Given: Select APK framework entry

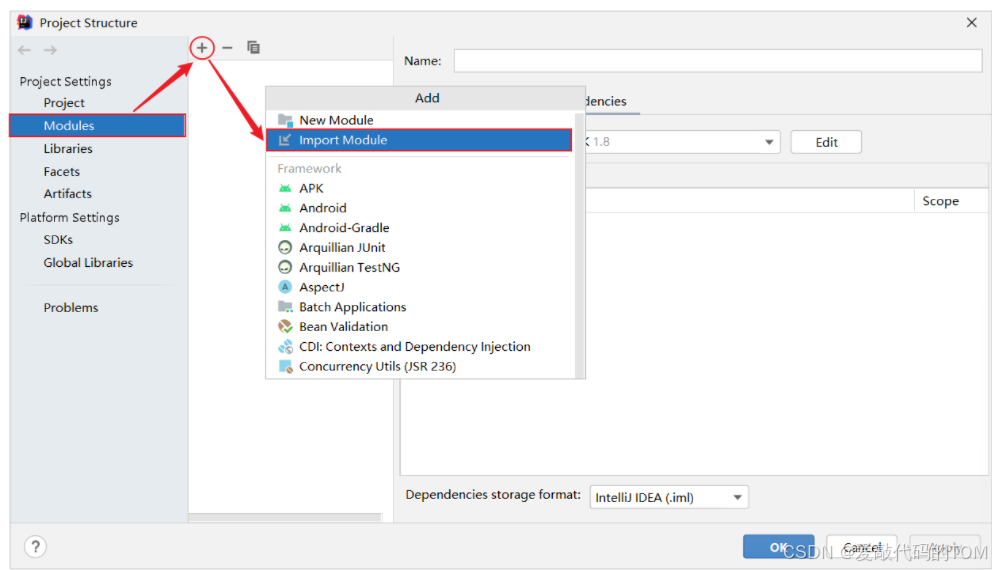Looking at the screenshot, I should pyautogui.click(x=420, y=188).
